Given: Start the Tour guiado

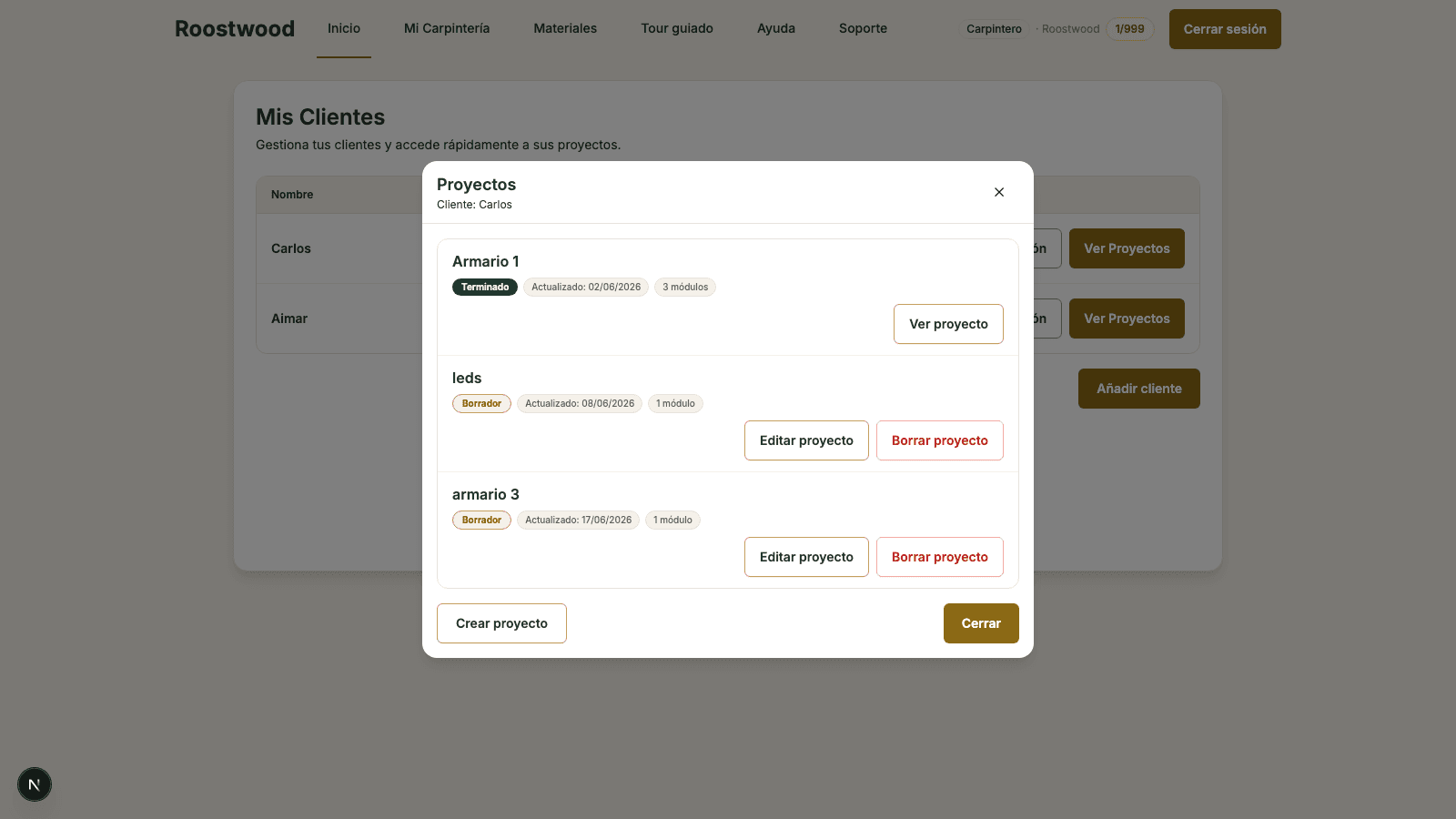Looking at the screenshot, I should [x=677, y=28].
